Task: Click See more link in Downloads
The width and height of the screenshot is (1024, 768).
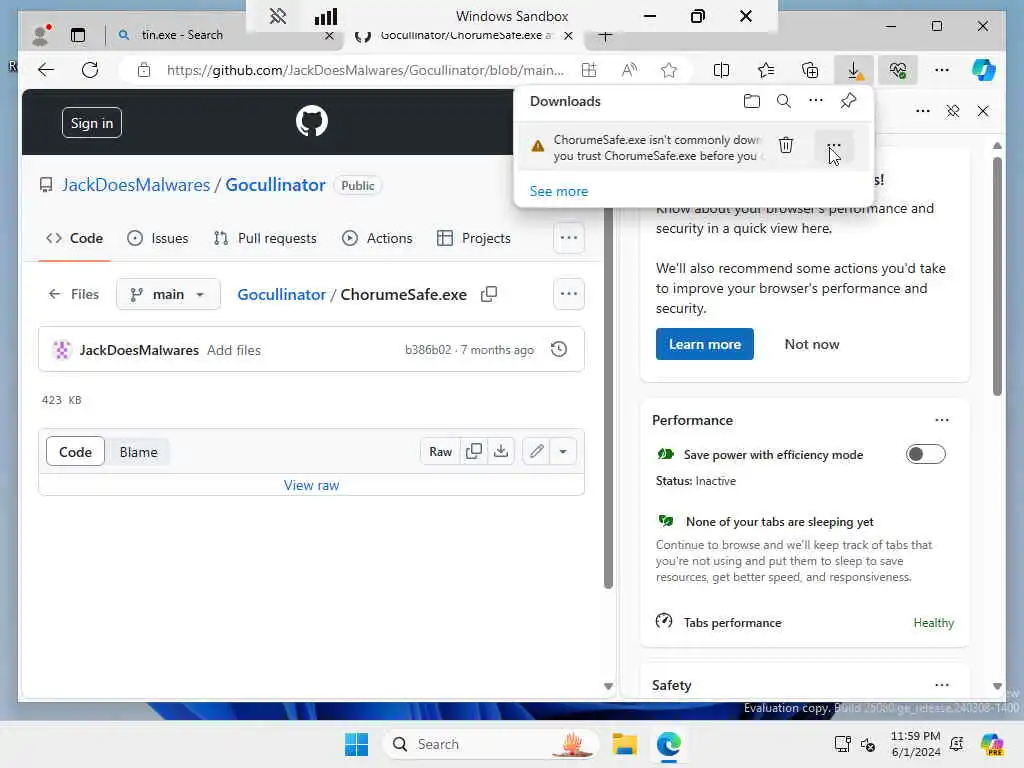Action: (558, 191)
